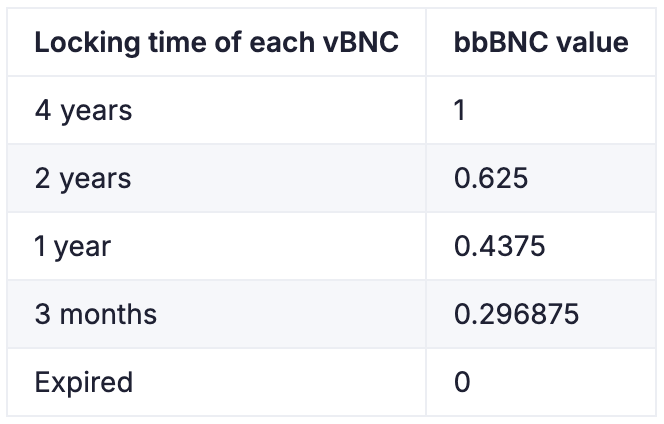Click the value 0.296875

point(516,314)
